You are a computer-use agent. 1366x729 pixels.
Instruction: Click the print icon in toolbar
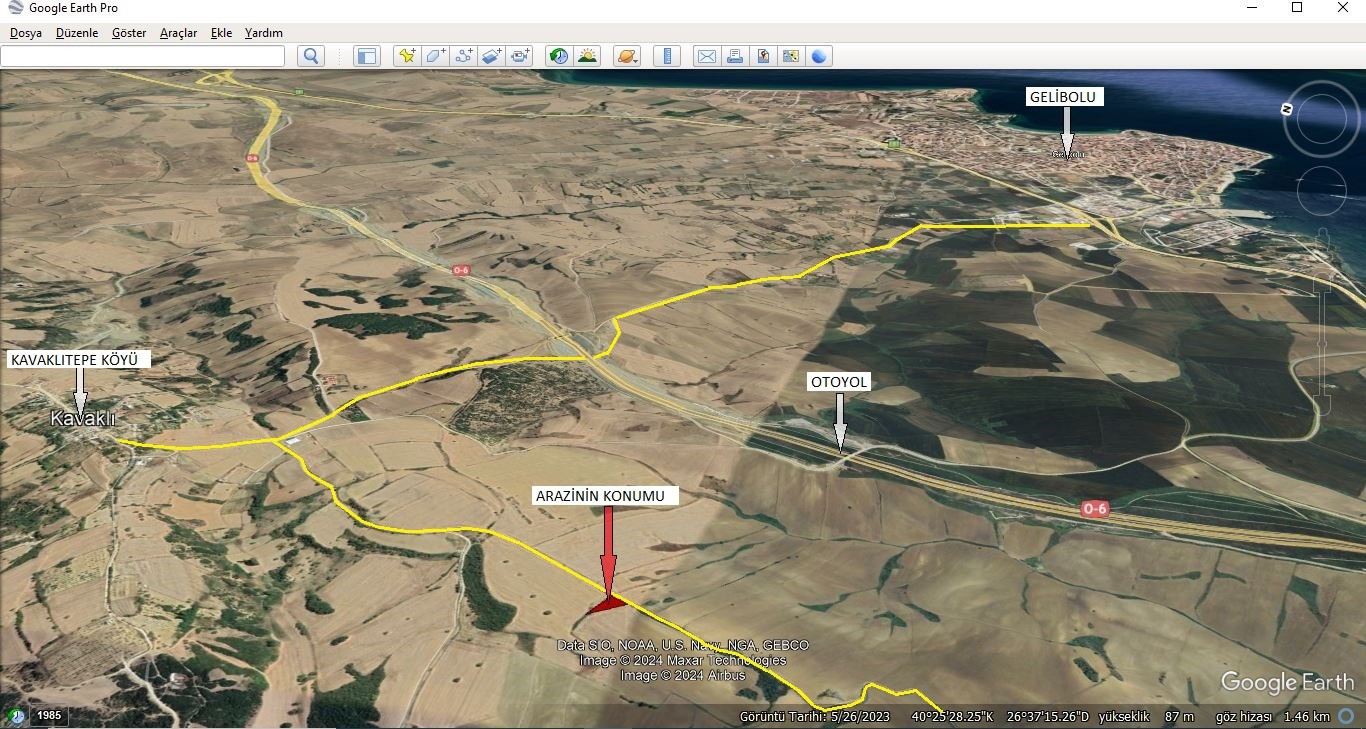735,56
